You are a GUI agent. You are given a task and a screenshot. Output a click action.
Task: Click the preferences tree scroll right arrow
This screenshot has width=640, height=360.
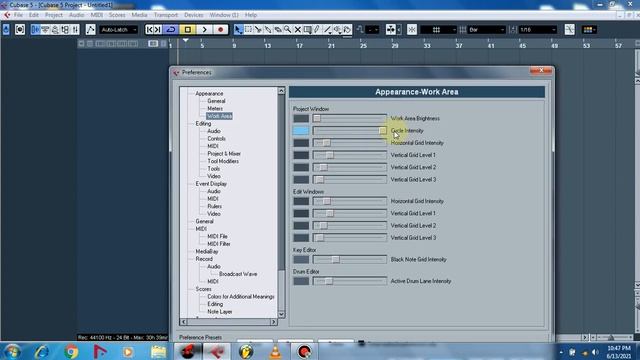(273, 322)
